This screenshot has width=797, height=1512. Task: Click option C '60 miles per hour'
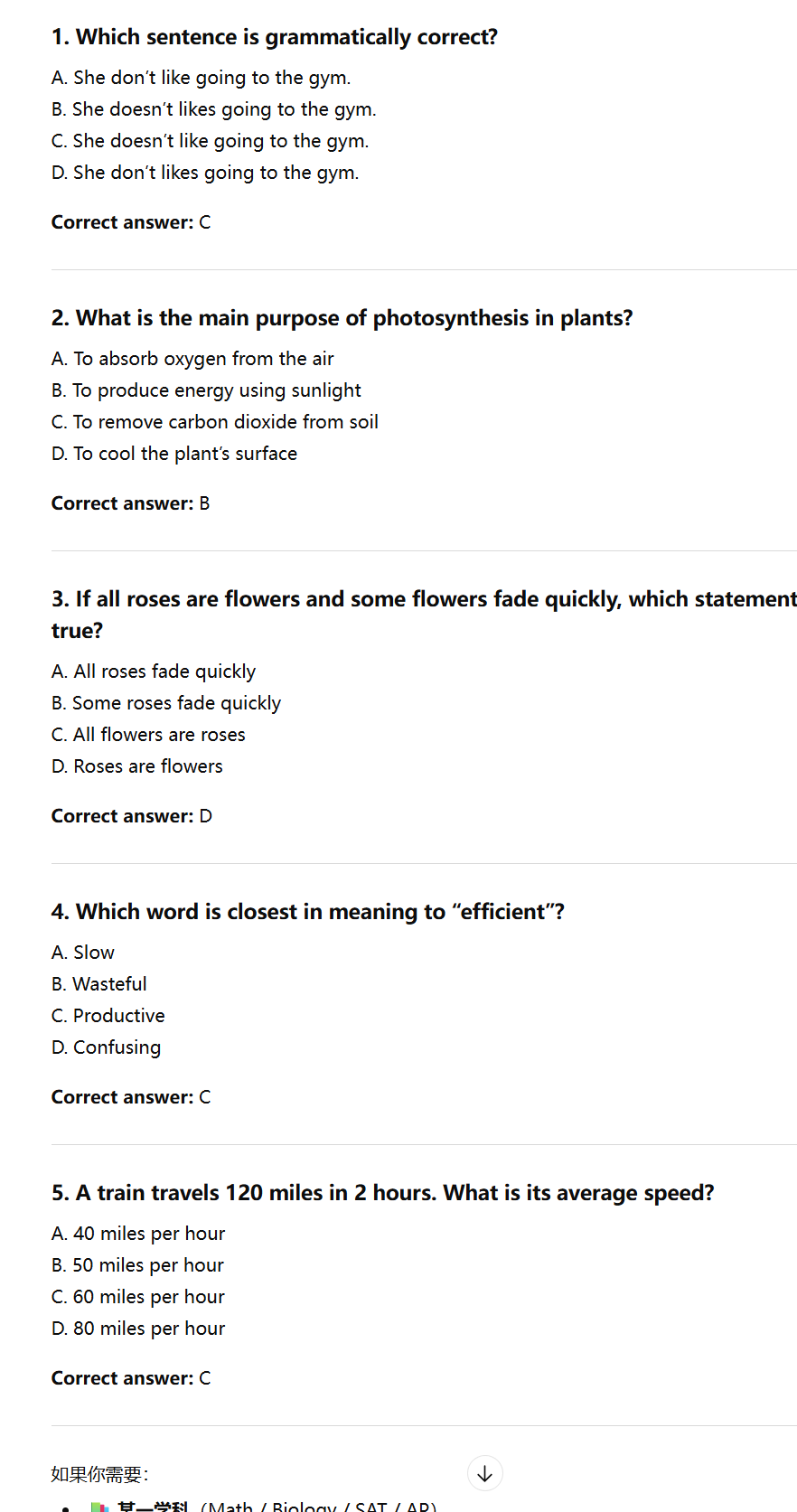(138, 1297)
